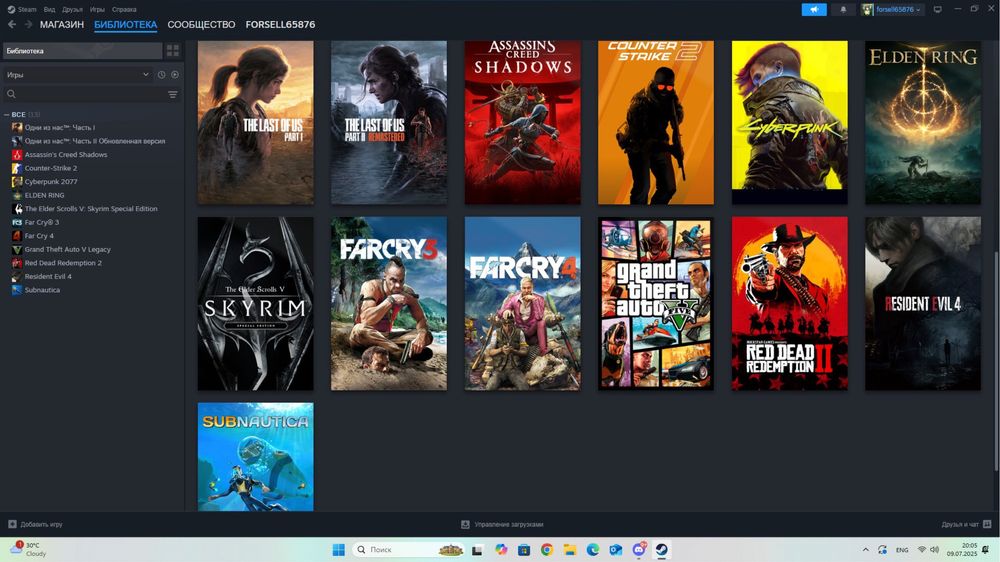
Task: Toggle the library grid view icon
Action: (x=173, y=50)
